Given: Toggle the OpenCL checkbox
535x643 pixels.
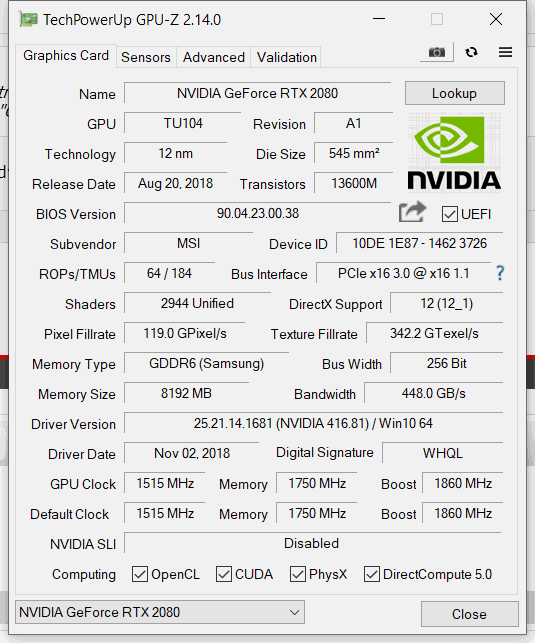Looking at the screenshot, I should pos(139,574).
